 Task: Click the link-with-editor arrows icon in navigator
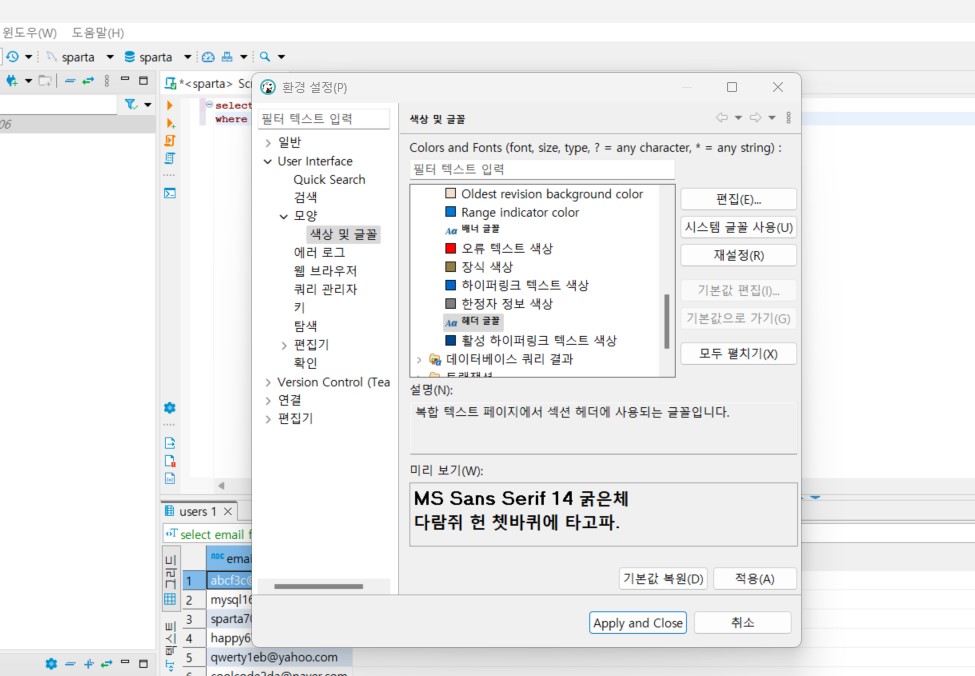point(88,81)
